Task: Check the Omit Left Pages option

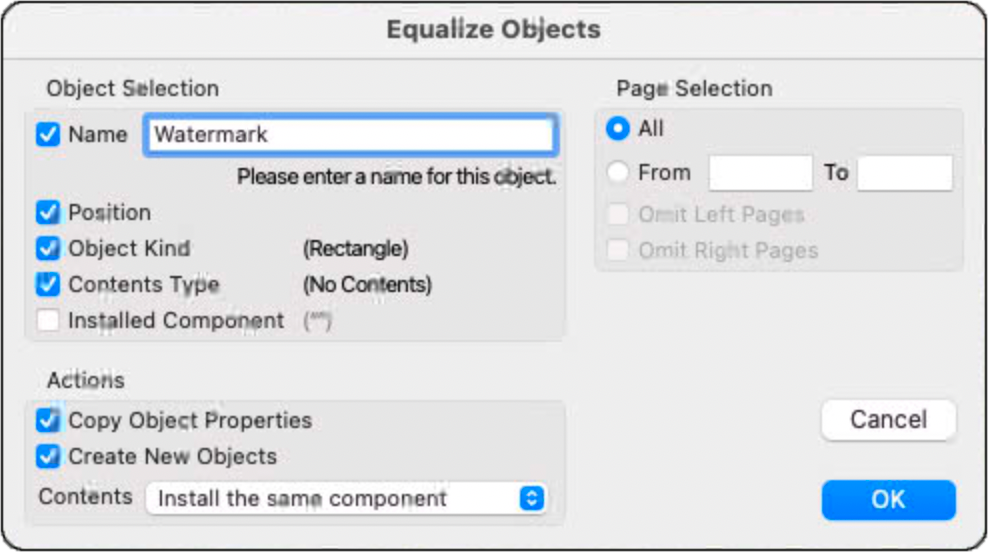Action: [x=619, y=214]
